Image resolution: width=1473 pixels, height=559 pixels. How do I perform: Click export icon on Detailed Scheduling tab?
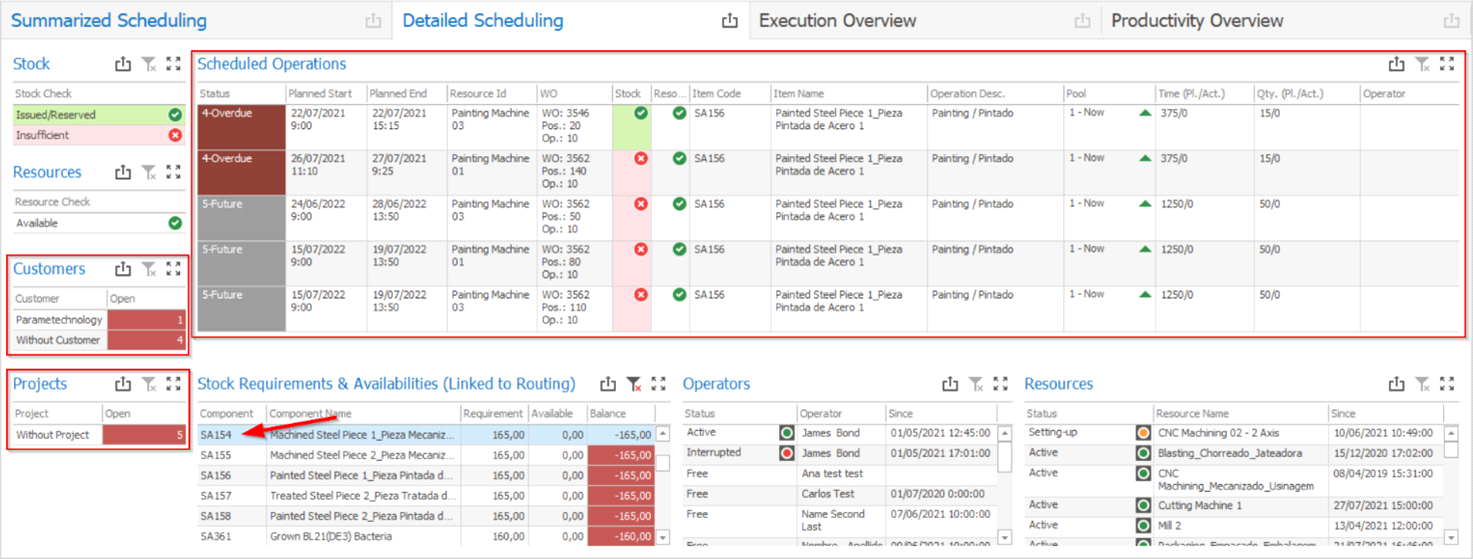tap(729, 21)
